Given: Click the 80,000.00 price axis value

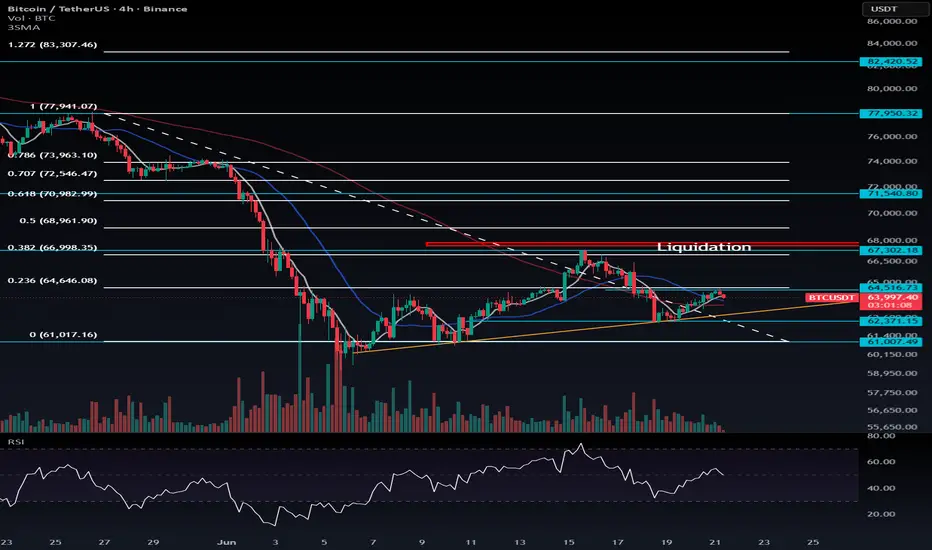Looking at the screenshot, I should coord(892,89).
